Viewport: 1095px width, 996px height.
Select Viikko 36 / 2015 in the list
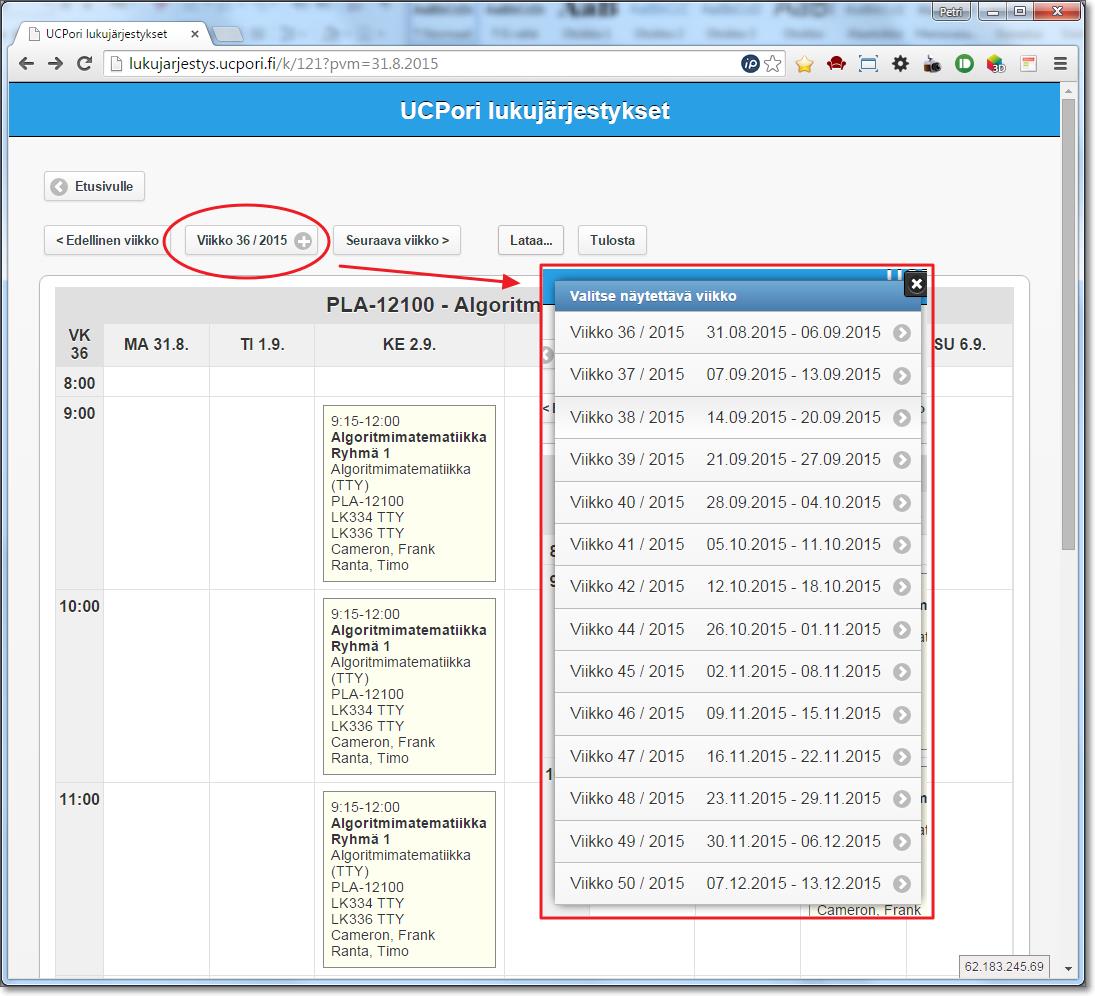tap(737, 332)
